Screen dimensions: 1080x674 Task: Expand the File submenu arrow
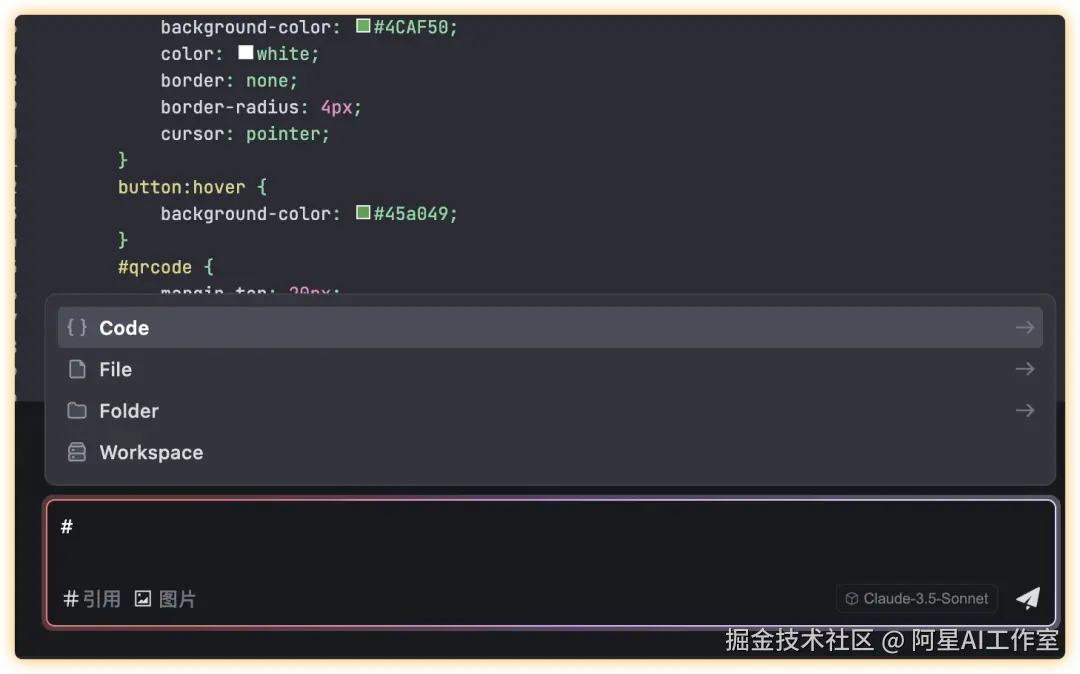point(1025,369)
